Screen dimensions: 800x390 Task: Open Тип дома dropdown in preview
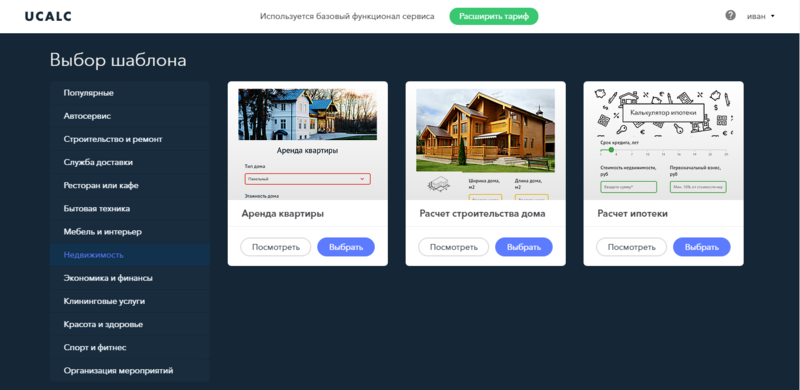click(308, 179)
